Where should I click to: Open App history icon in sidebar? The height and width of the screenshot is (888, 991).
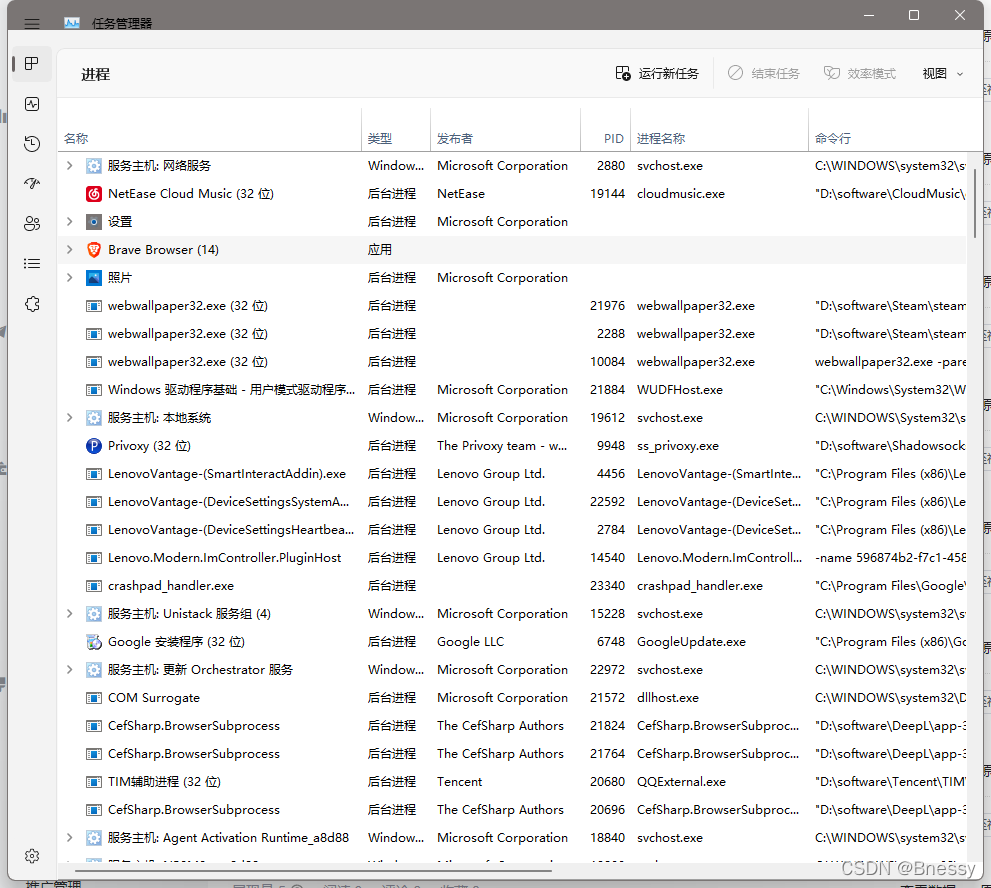32,143
